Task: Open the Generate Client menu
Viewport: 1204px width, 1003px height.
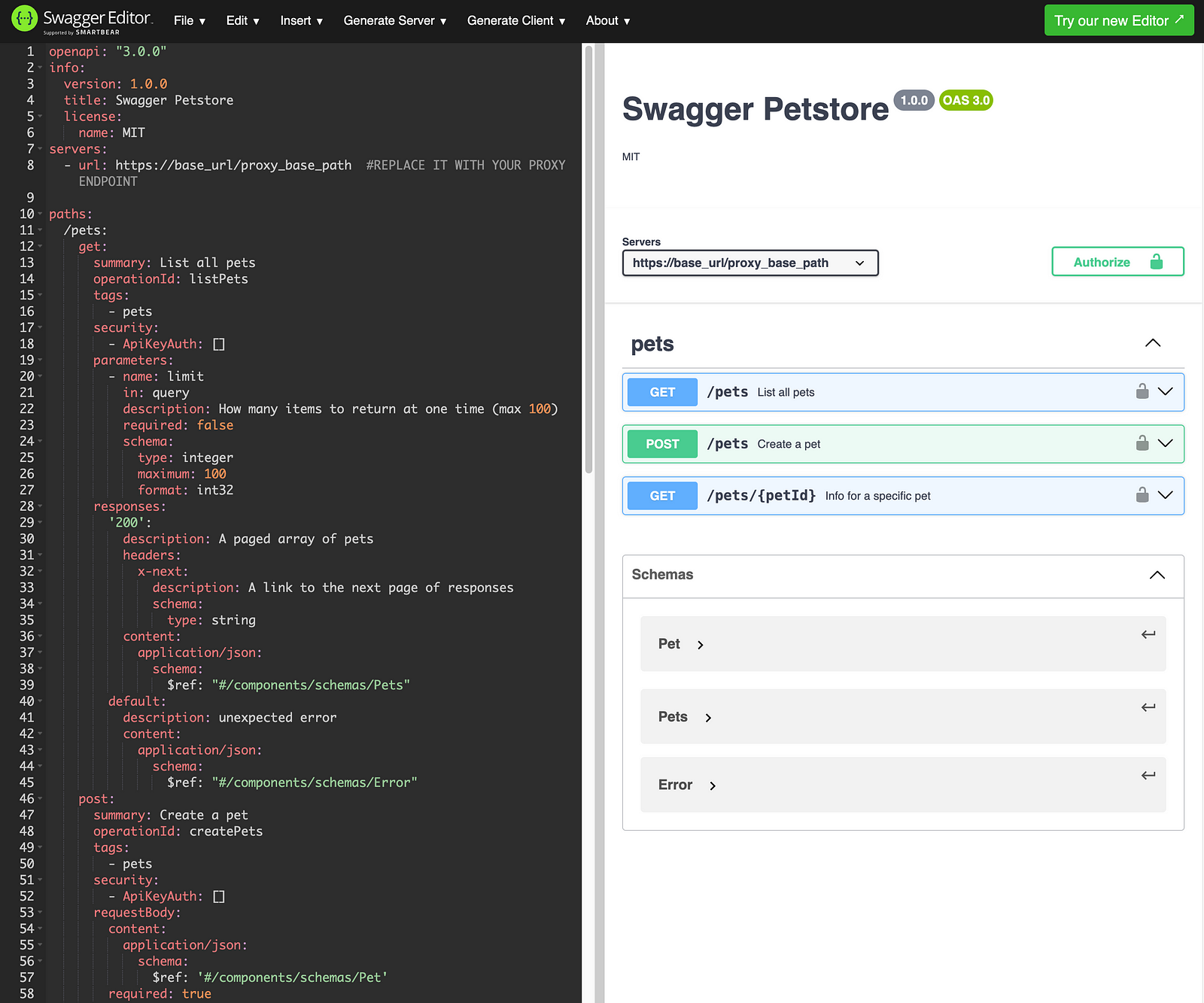Action: point(516,21)
